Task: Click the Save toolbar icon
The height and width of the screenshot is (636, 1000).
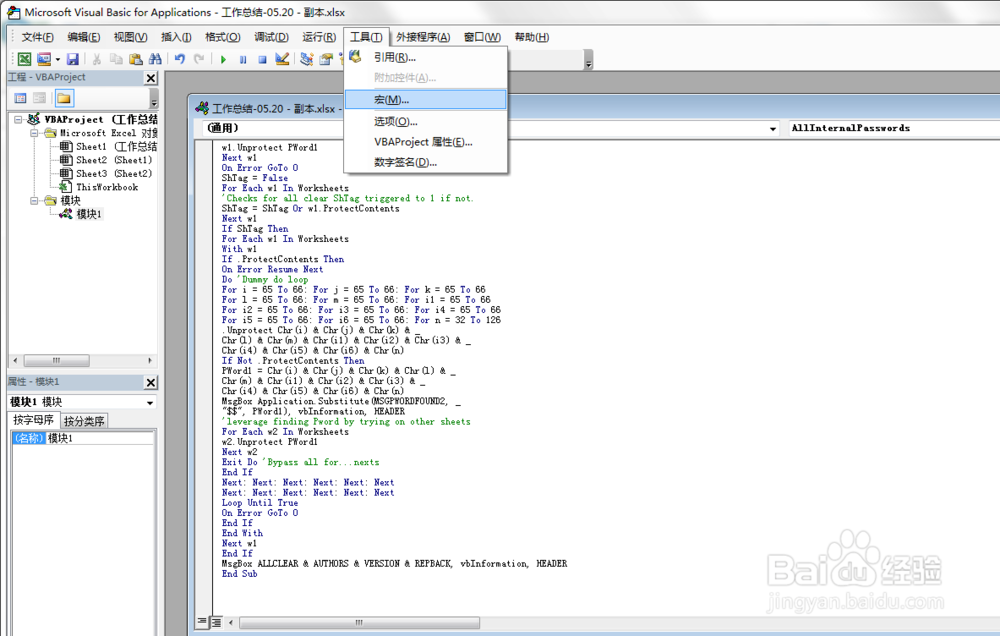Action: (x=73, y=59)
